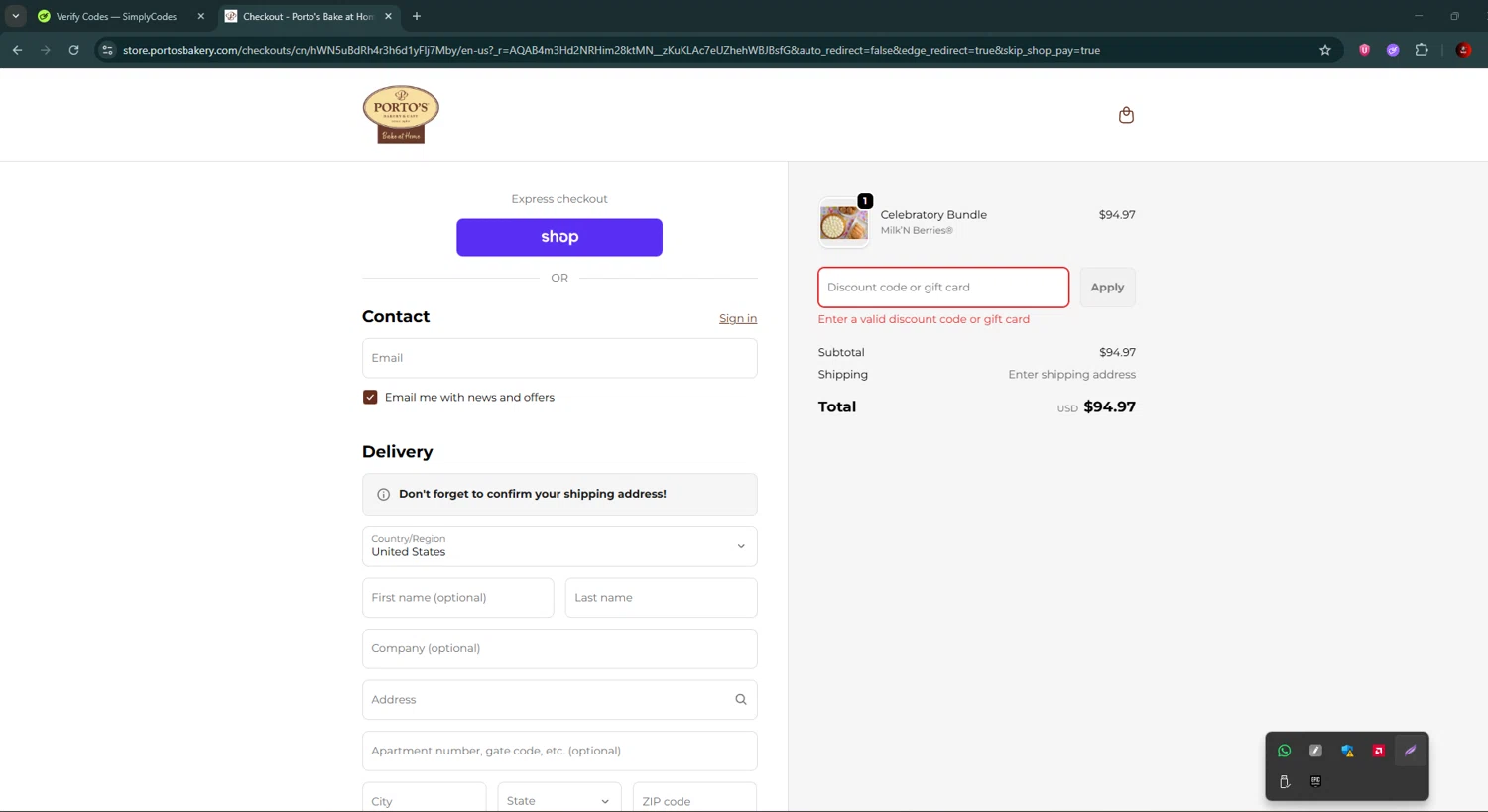The width and height of the screenshot is (1488, 812).
Task: Open WhatsApp from the system tray
Action: click(1285, 751)
